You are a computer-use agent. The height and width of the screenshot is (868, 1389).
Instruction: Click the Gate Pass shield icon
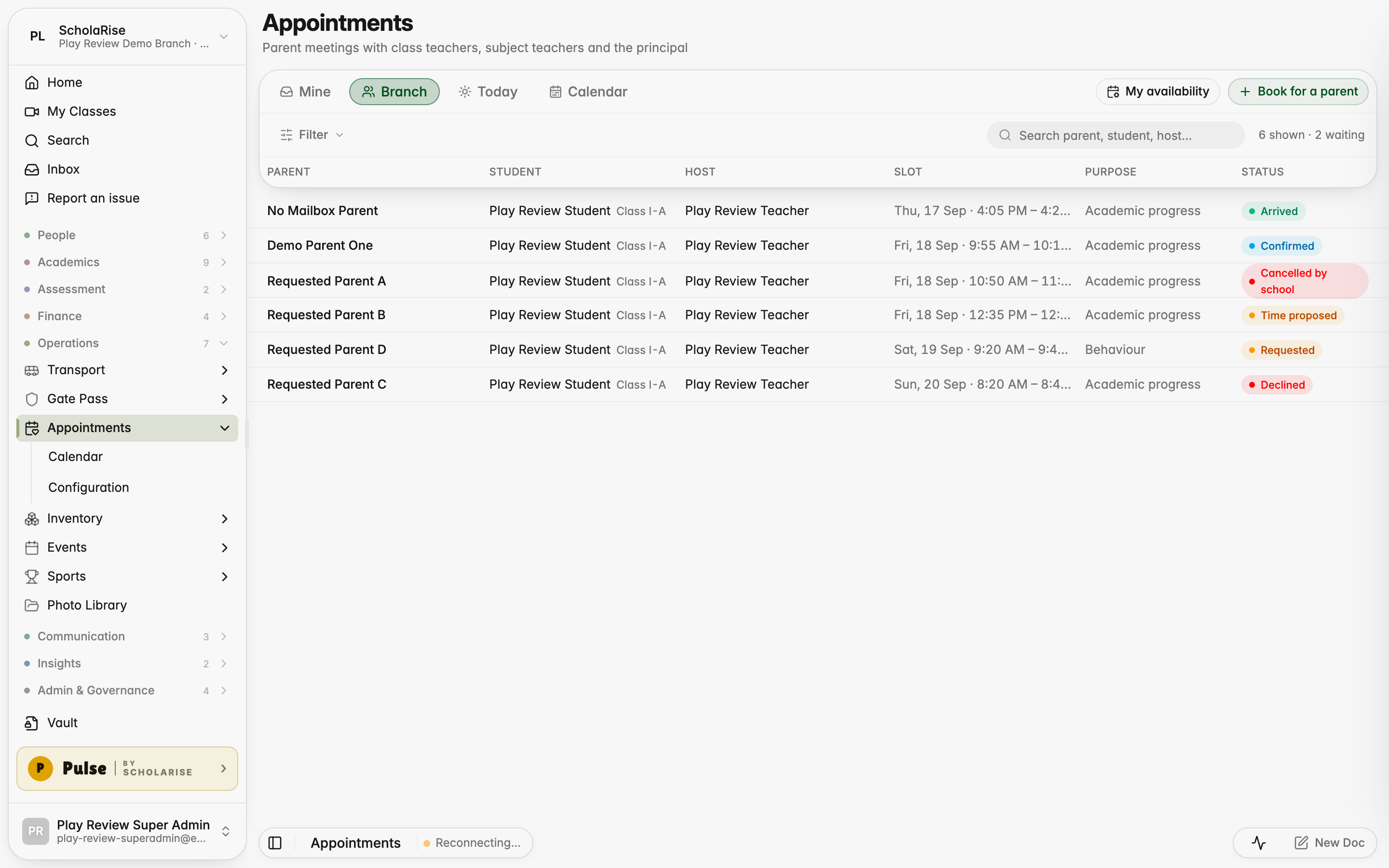(x=31, y=399)
